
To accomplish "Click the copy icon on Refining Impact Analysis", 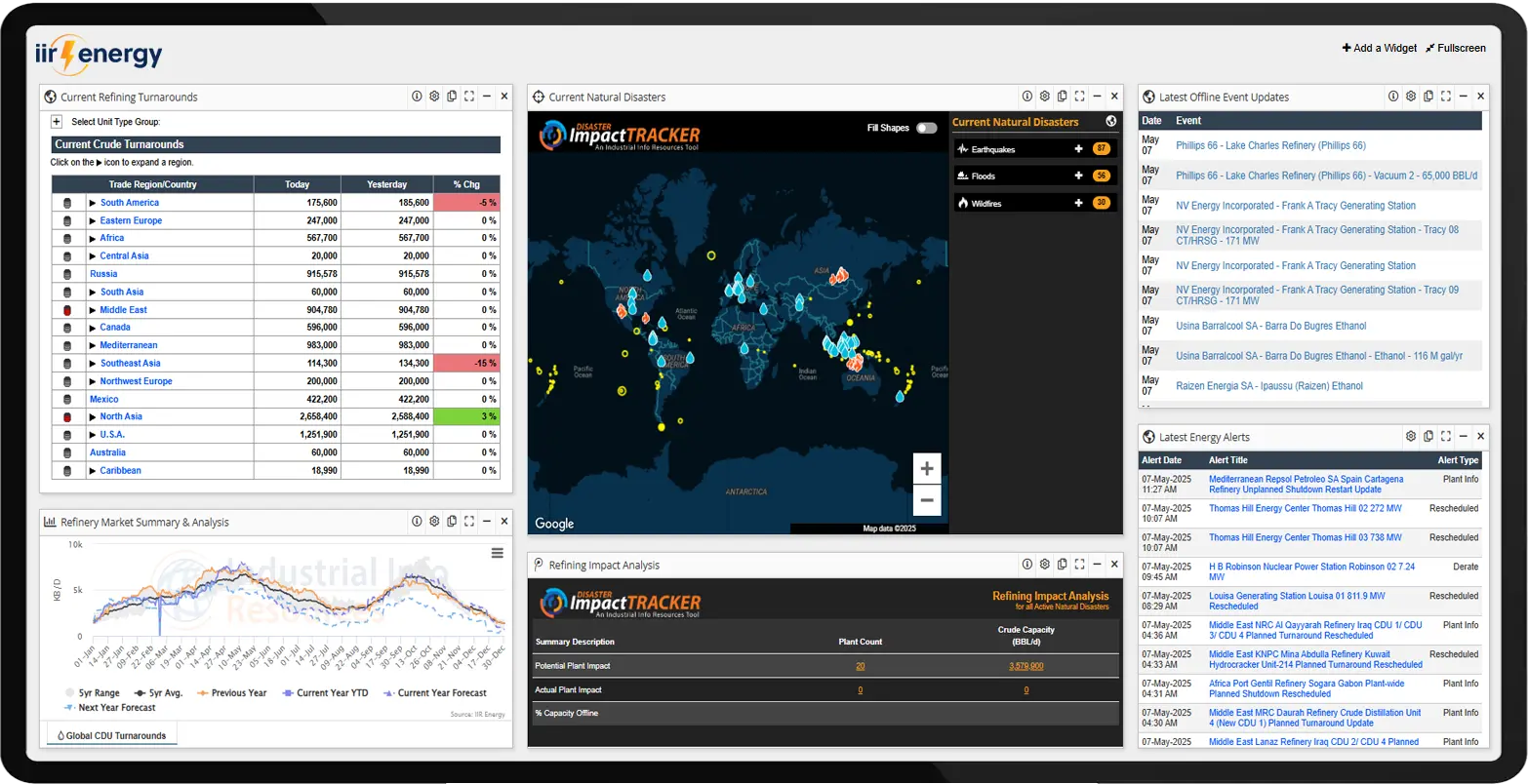I will point(1062,564).
